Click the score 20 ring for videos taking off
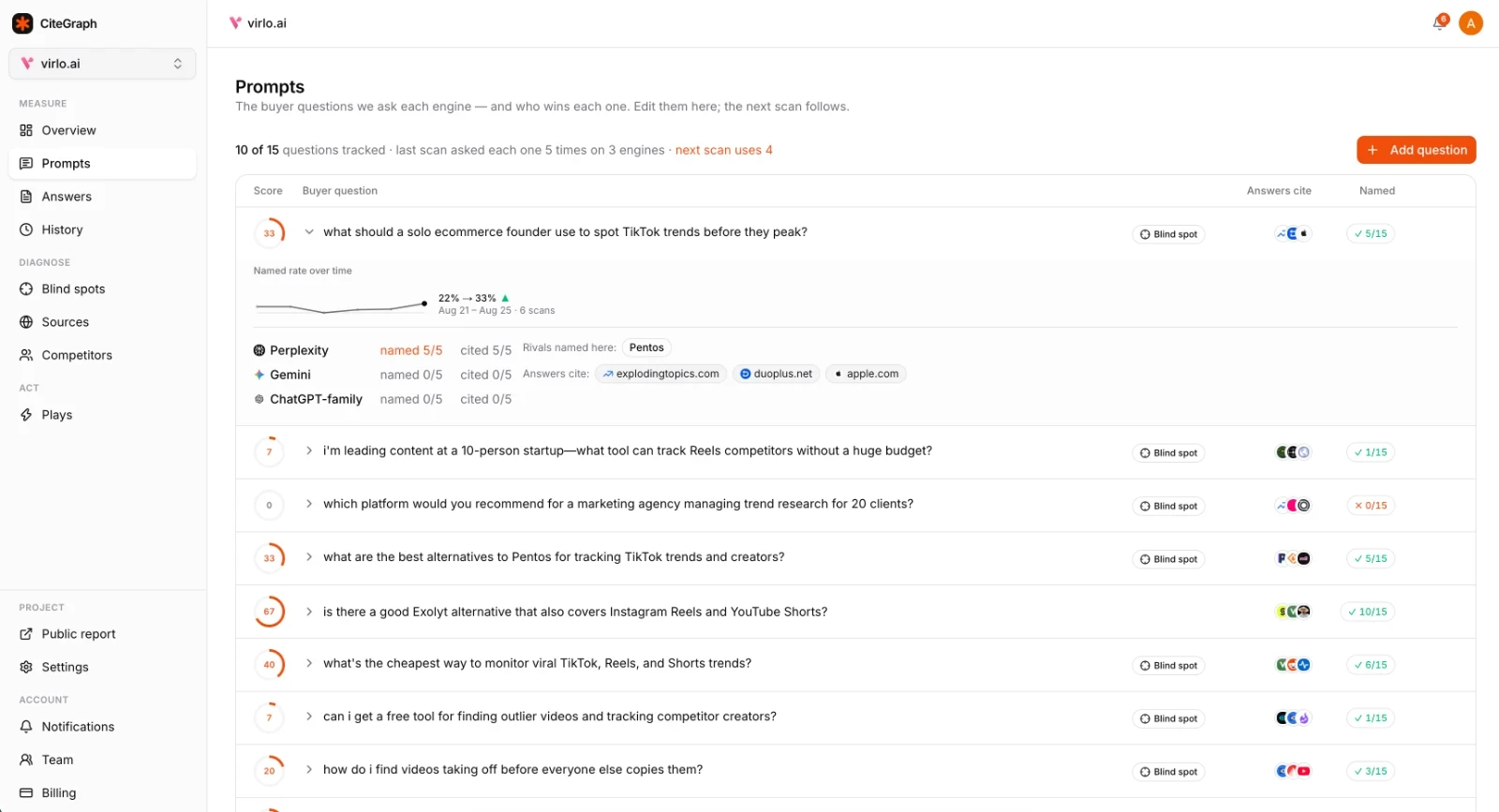Image resolution: width=1499 pixels, height=812 pixels. pos(270,772)
